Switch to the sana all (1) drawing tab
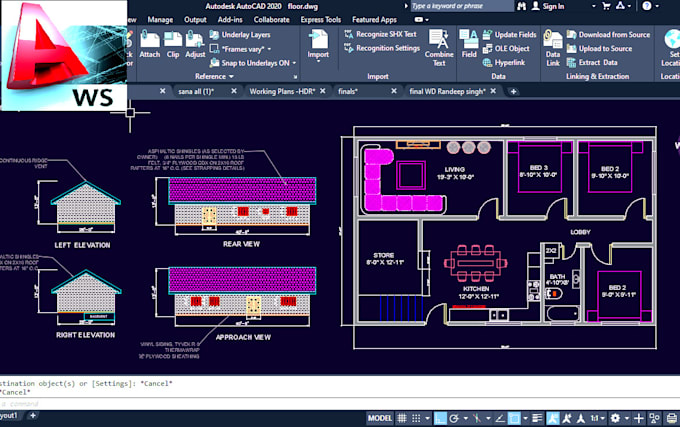 click(196, 91)
